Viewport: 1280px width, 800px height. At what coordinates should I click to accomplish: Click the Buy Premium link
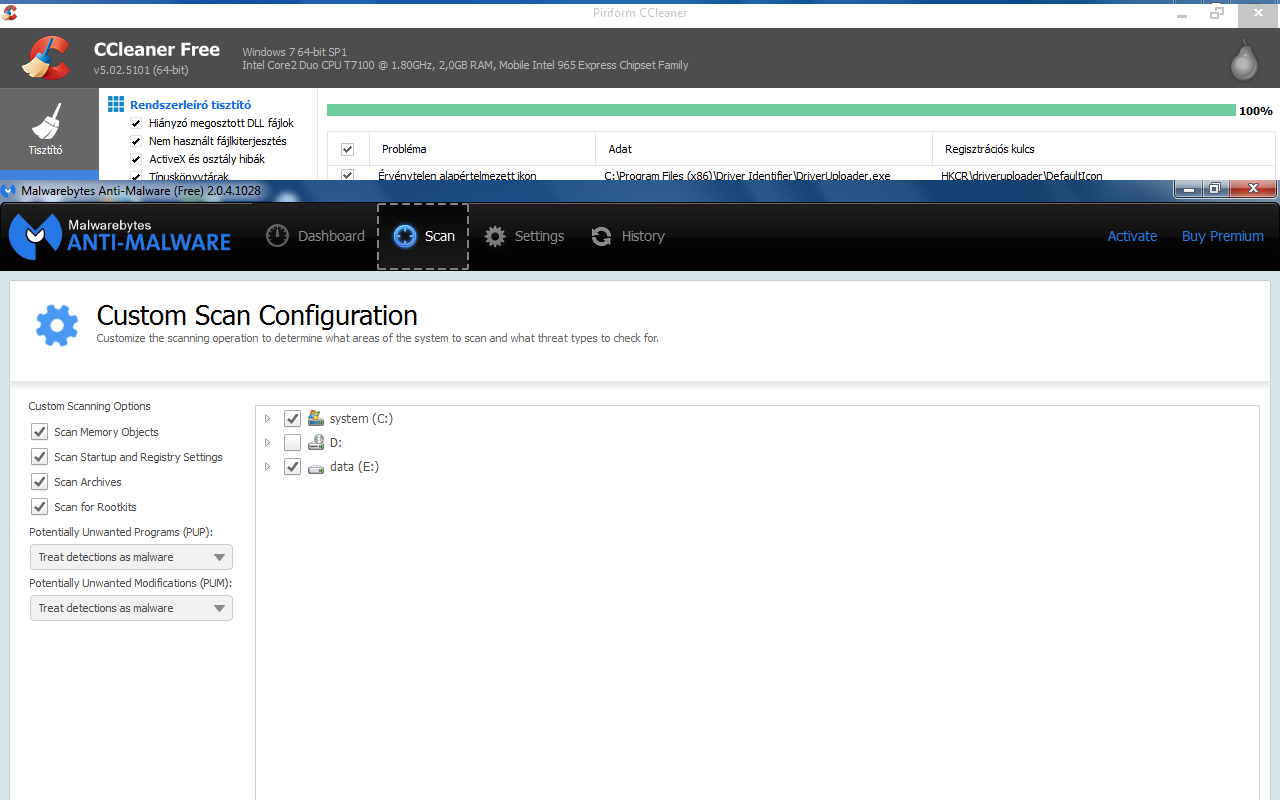click(1222, 236)
